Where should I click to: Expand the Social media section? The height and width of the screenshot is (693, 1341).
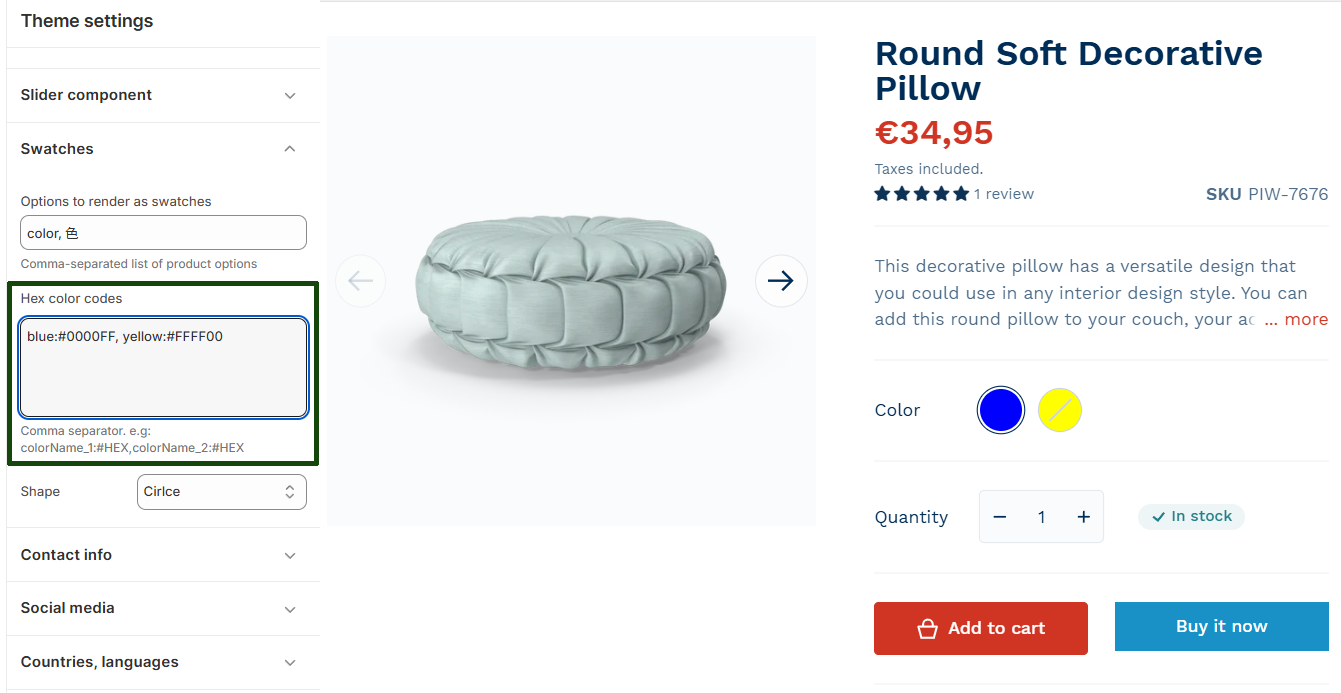point(162,608)
